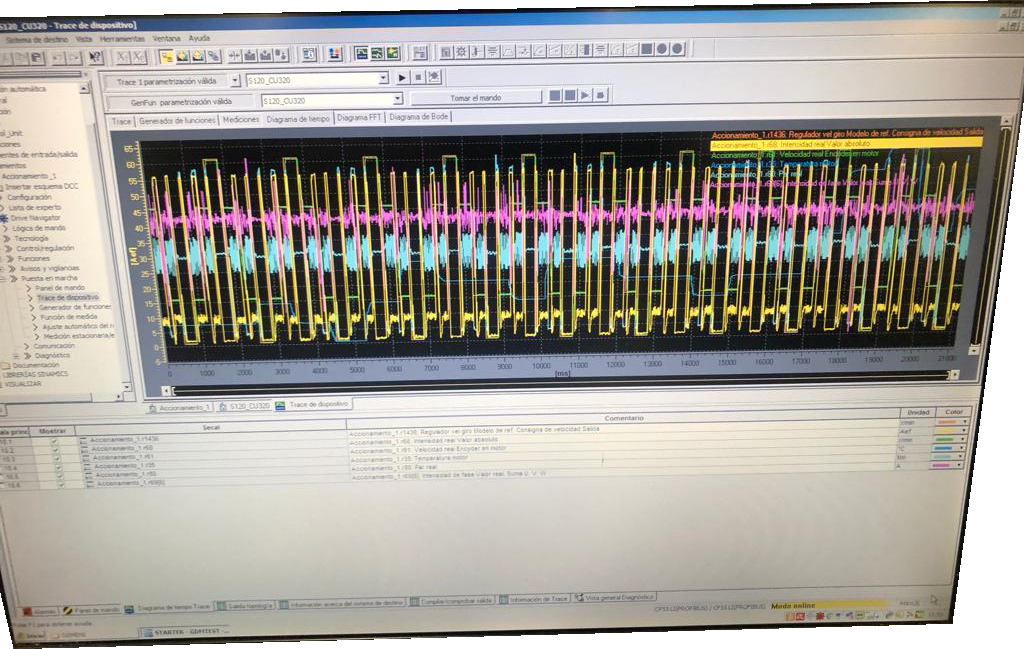Click the context help pointer icon
This screenshot has width=1024, height=649.
[x=95, y=57]
